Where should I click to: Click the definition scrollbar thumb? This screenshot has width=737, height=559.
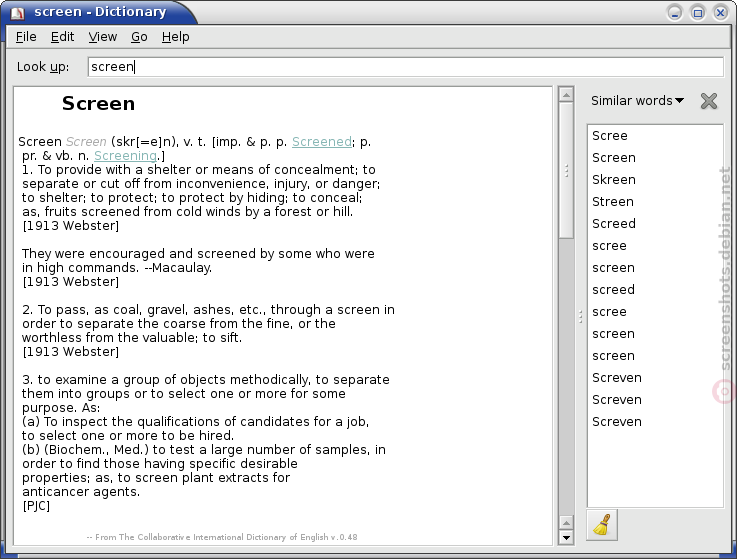click(566, 170)
